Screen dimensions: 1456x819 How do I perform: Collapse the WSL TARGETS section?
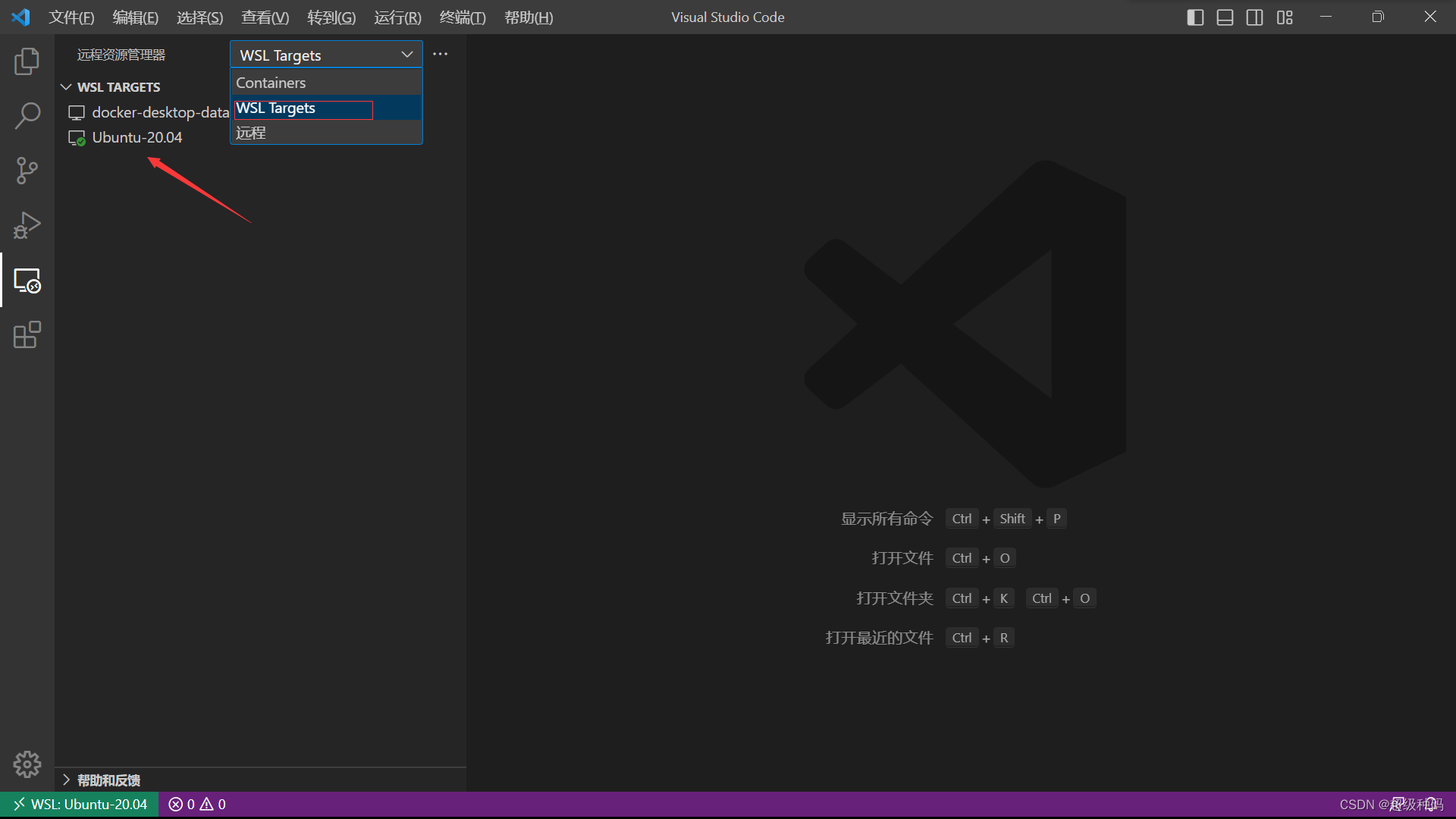pyautogui.click(x=66, y=87)
